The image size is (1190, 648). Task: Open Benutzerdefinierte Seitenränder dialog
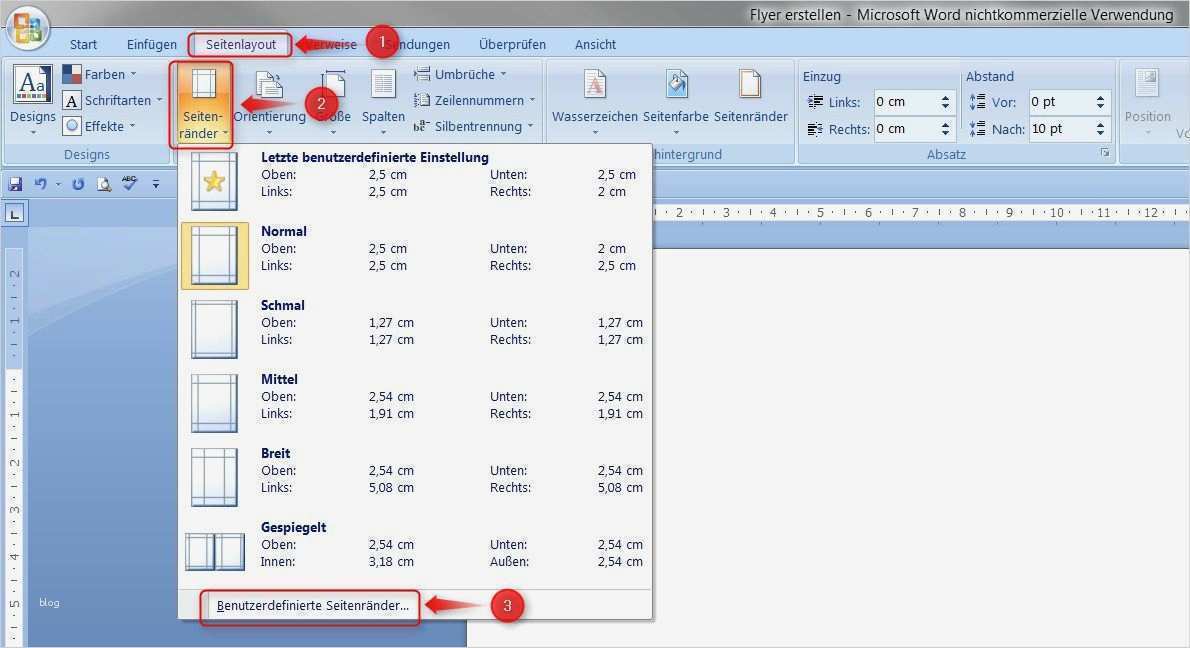point(312,606)
